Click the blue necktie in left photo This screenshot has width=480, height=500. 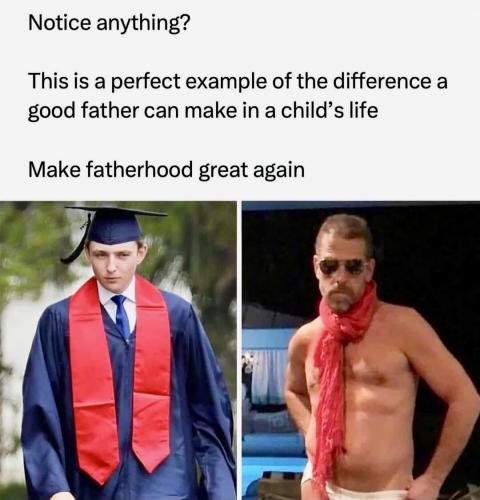pyautogui.click(x=122, y=315)
